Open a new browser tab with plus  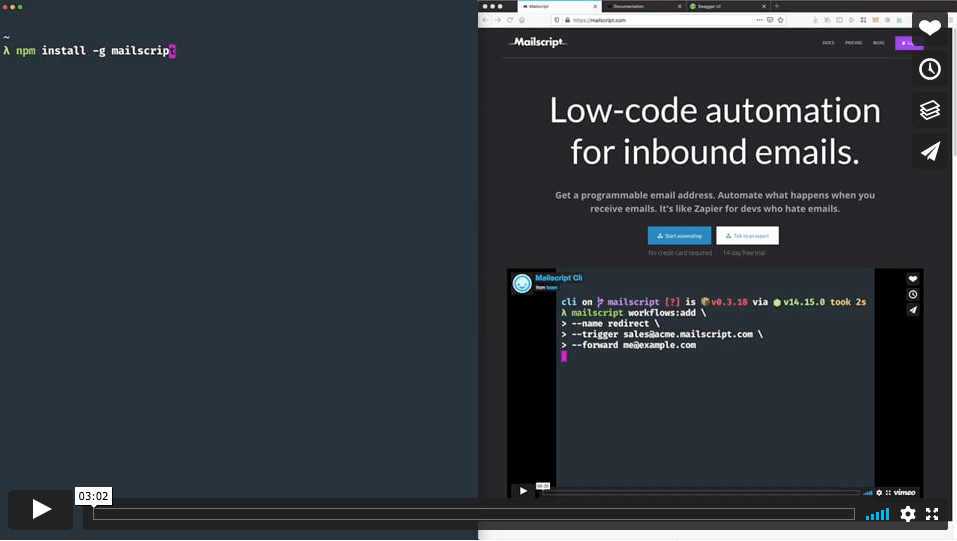pyautogui.click(x=777, y=6)
